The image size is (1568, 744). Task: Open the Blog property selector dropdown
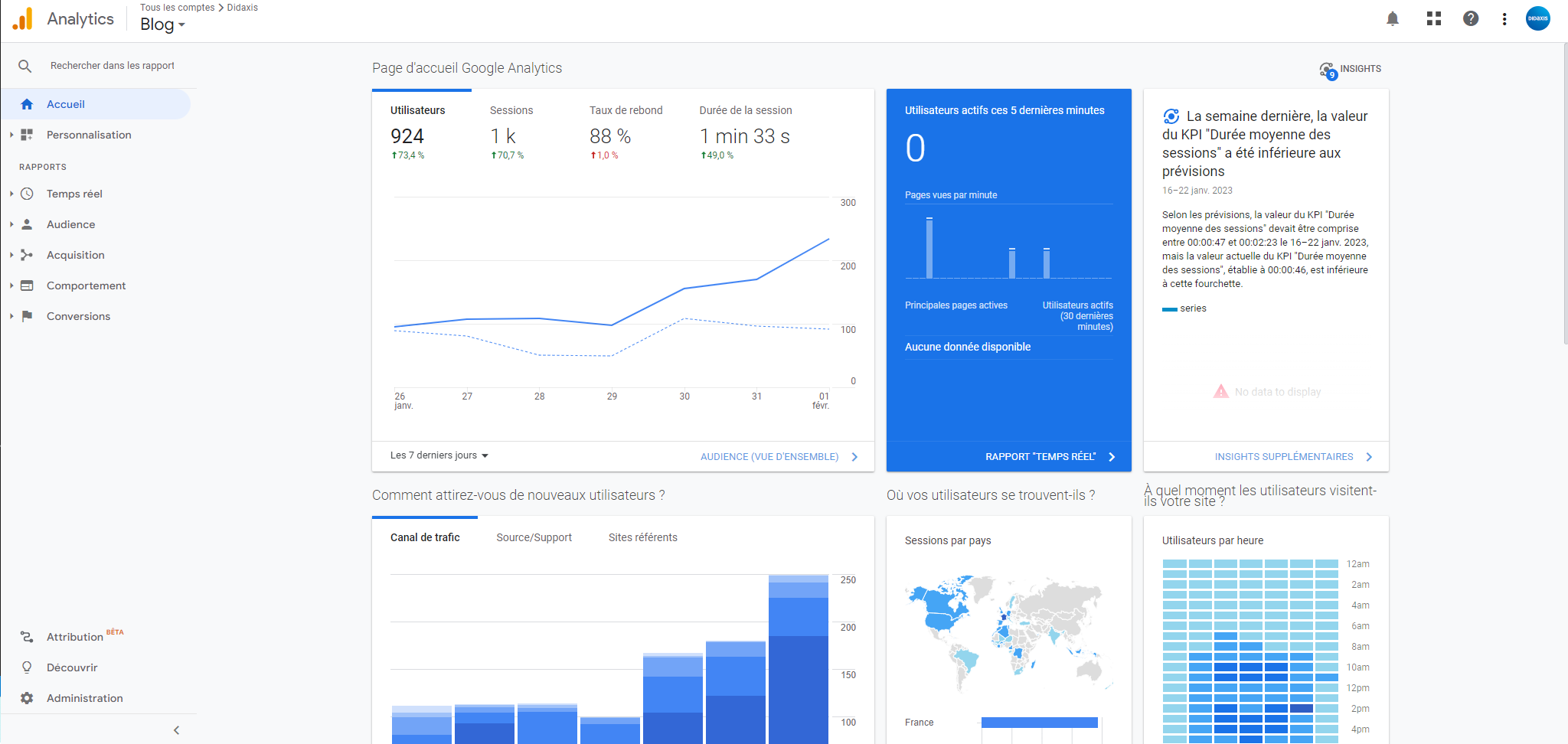[x=162, y=24]
